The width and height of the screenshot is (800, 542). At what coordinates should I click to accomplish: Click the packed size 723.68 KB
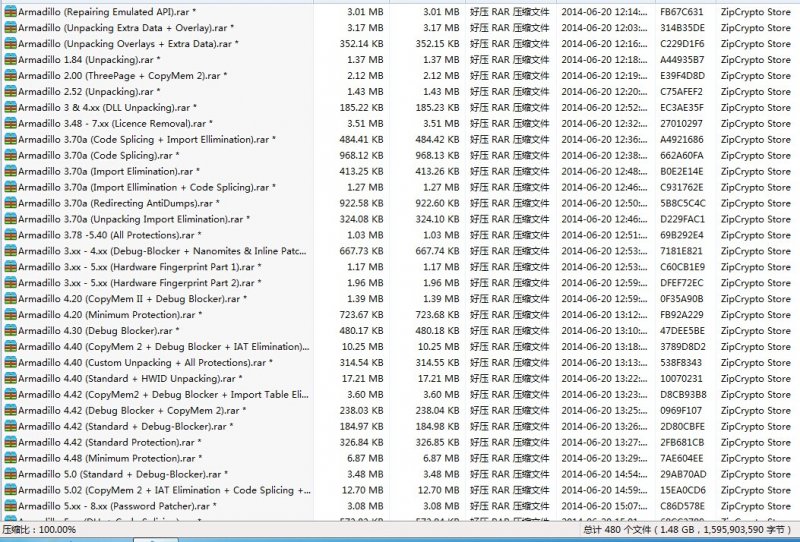(437, 314)
